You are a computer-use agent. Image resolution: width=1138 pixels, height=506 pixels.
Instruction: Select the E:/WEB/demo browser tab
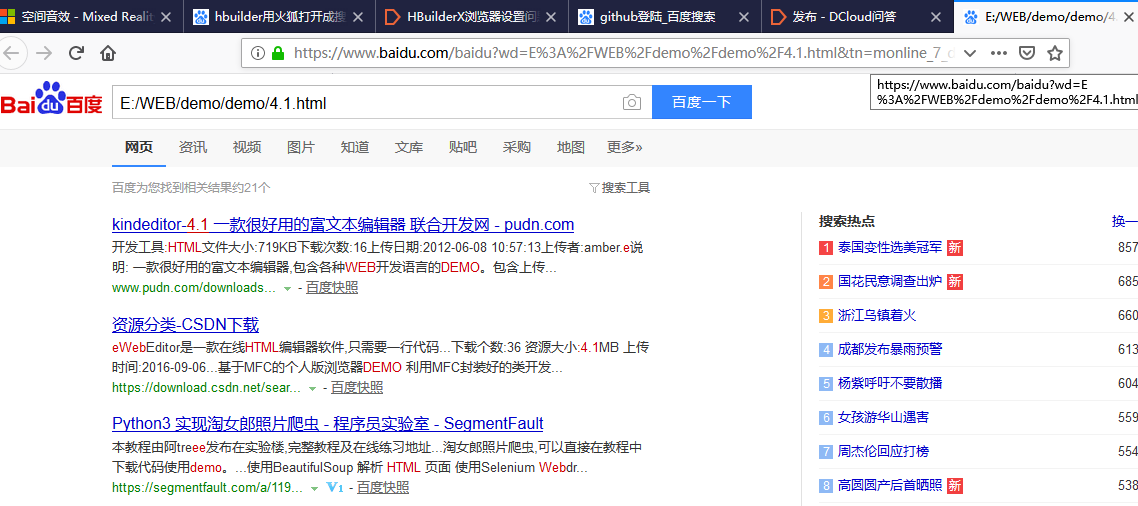click(x=1046, y=16)
